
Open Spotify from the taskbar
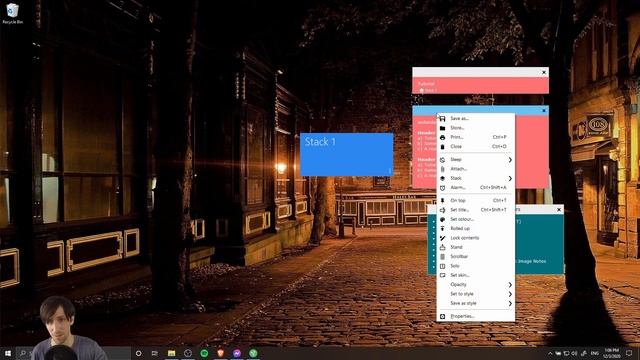point(204,353)
